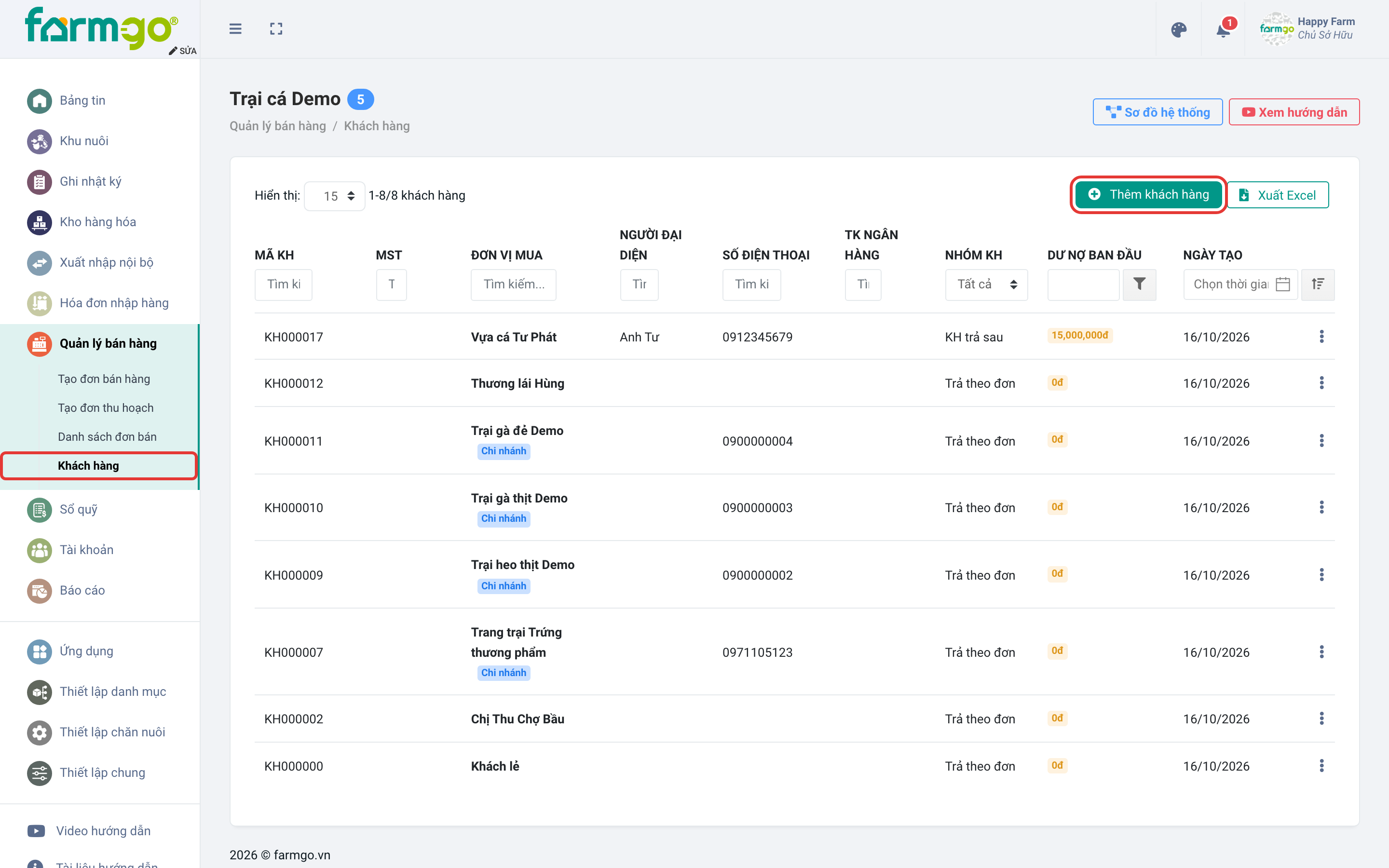This screenshot has height=868, width=1389.
Task: Click Xem hướng dẫn button
Action: pyautogui.click(x=1294, y=112)
